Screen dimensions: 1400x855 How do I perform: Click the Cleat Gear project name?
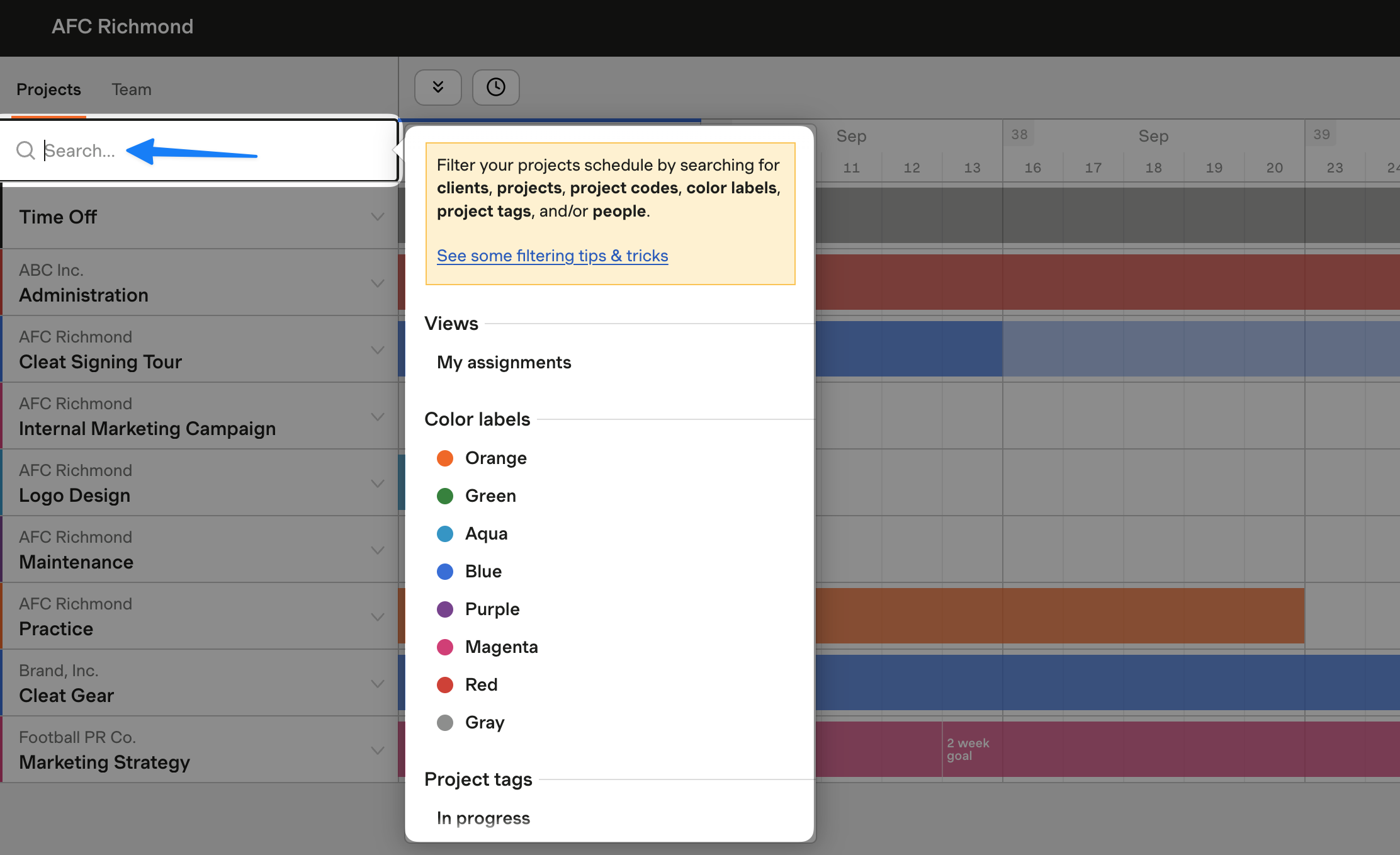click(x=67, y=696)
